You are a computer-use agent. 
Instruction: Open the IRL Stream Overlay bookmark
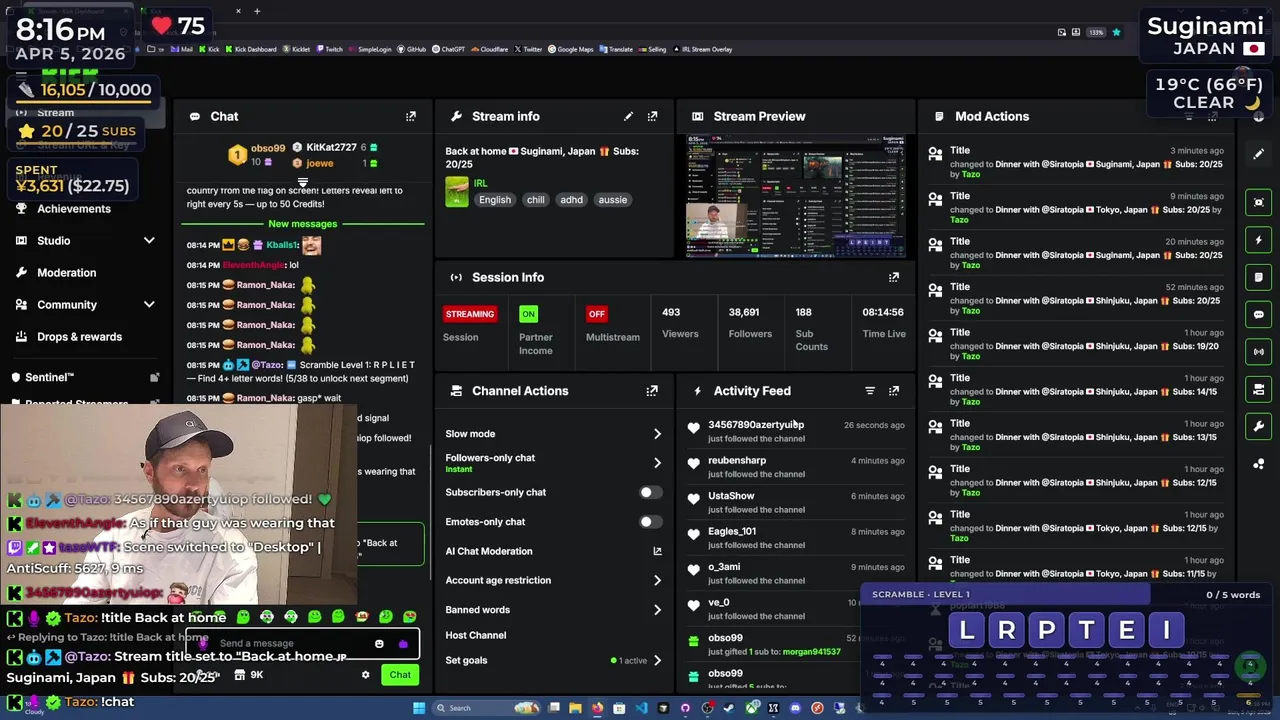coord(703,49)
